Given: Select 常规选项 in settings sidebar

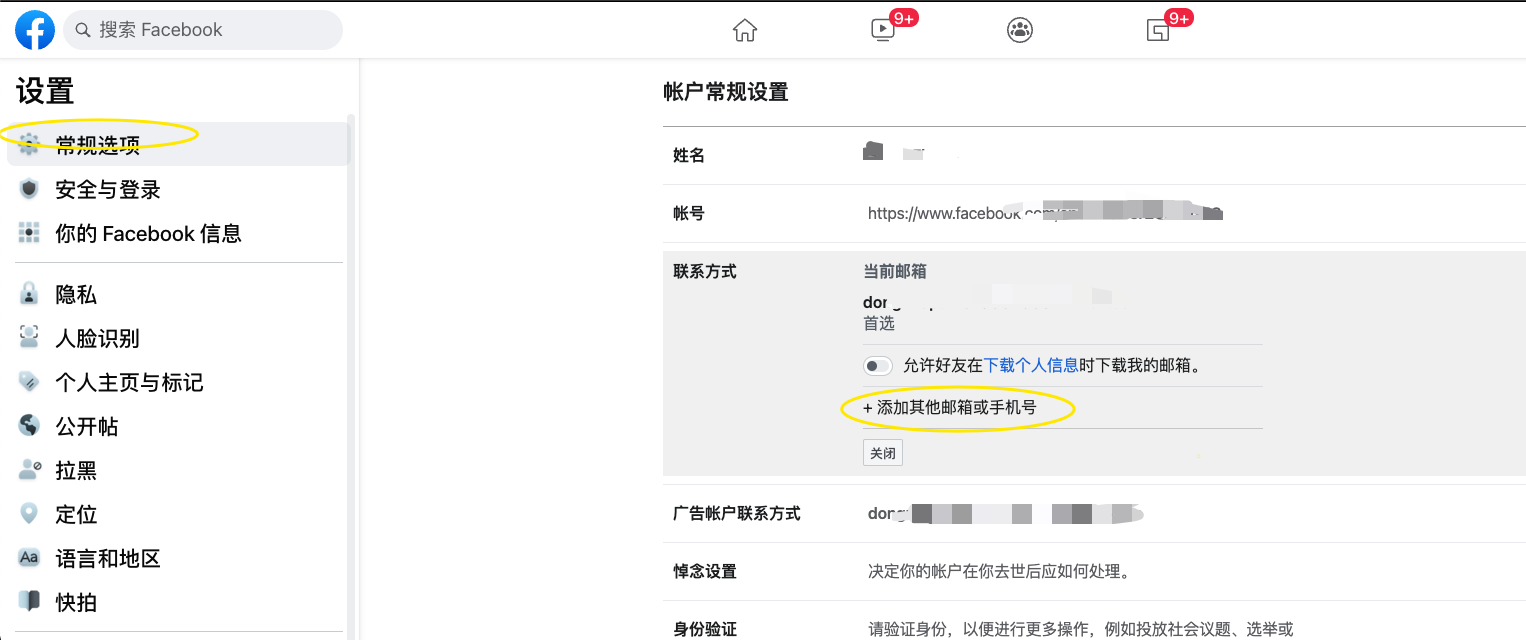Looking at the screenshot, I should click(x=179, y=145).
